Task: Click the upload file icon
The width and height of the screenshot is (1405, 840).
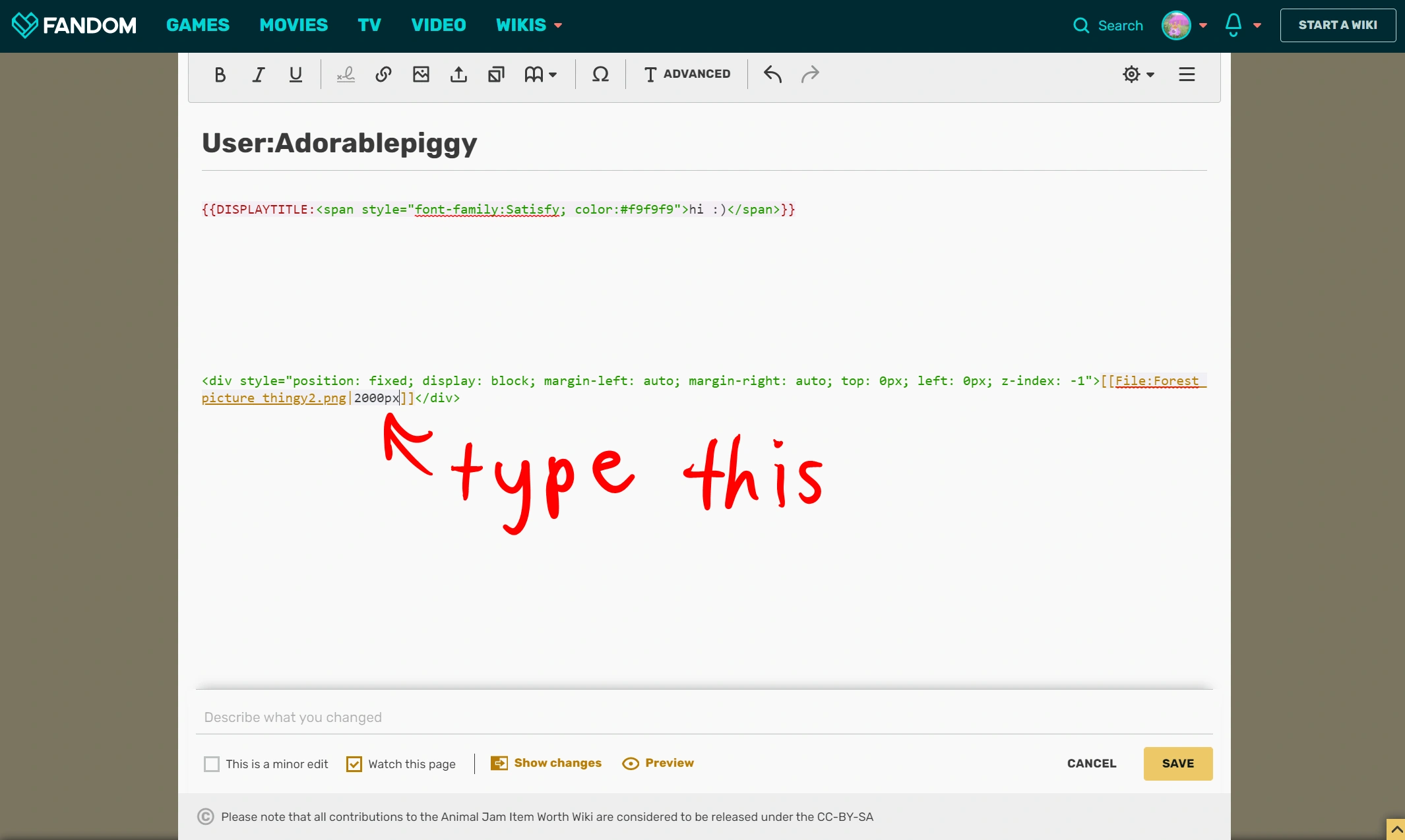Action: pyautogui.click(x=458, y=75)
